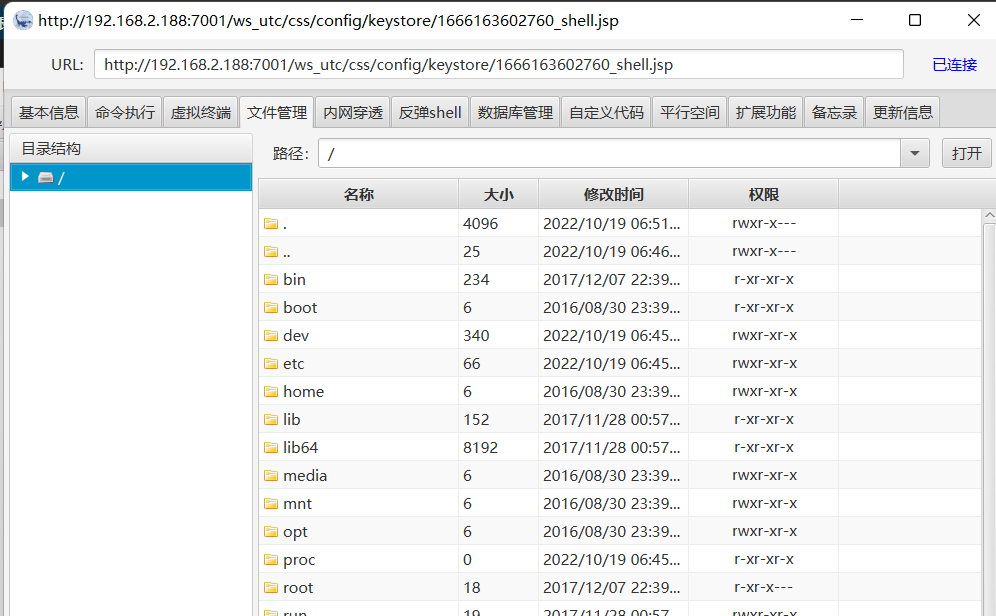The width and height of the screenshot is (996, 616).
Task: Click the size value 8192
Action: [x=480, y=447]
